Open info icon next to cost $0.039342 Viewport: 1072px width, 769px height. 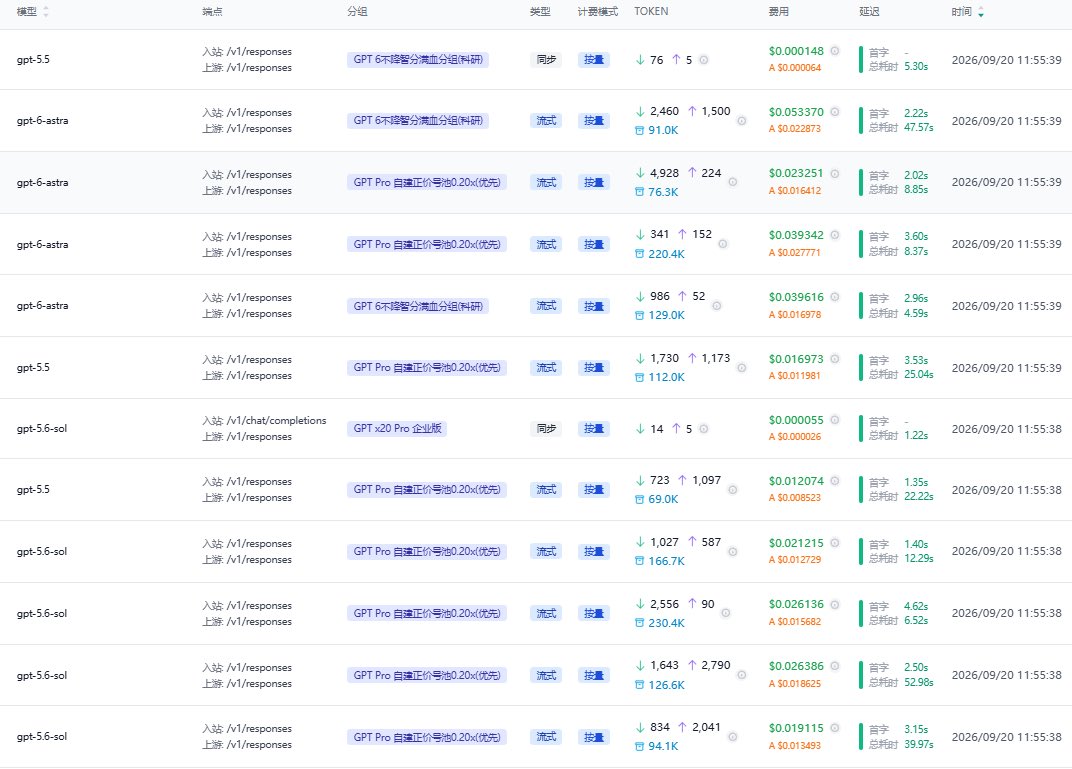(x=835, y=235)
